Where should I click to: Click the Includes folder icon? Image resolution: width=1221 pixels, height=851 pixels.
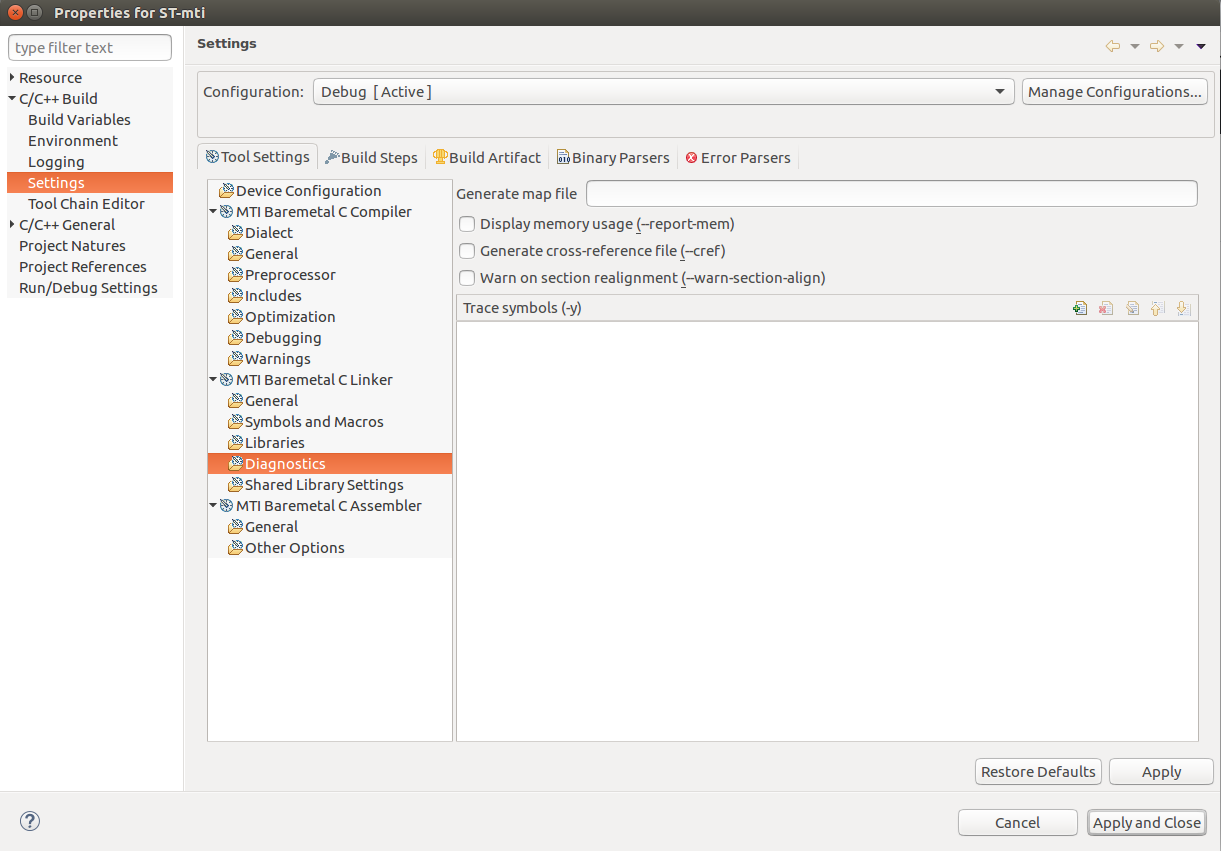coord(235,296)
